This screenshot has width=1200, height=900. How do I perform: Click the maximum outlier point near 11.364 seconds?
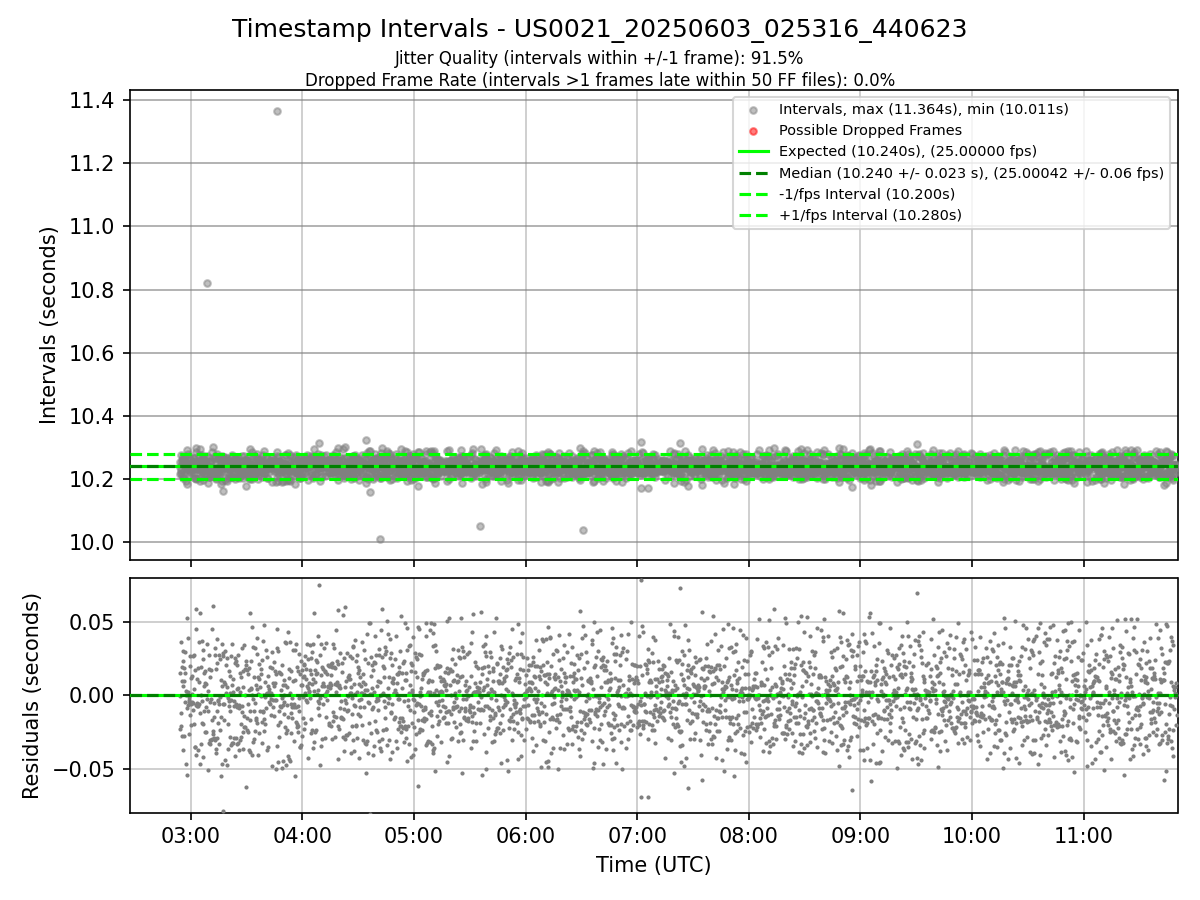point(277,111)
